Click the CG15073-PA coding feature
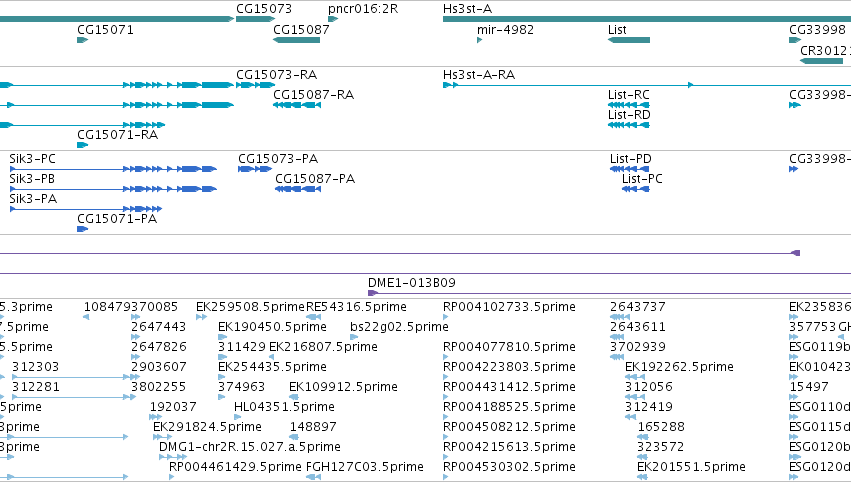The height and width of the screenshot is (482, 851). [255, 169]
